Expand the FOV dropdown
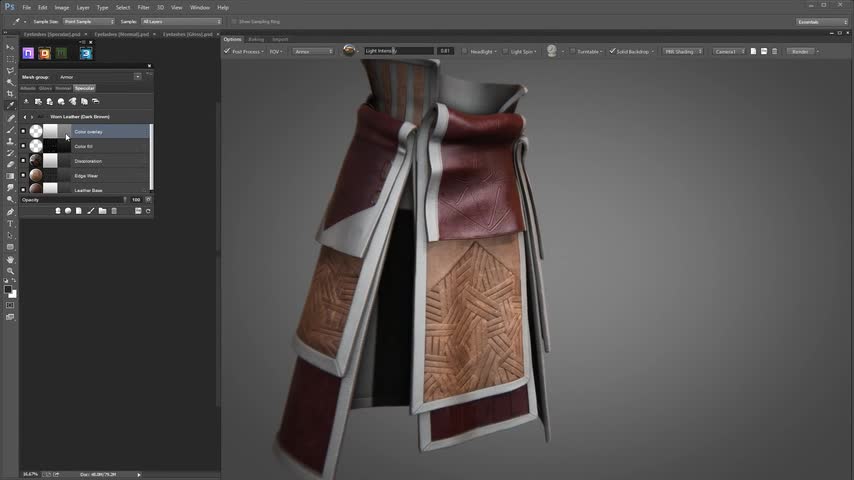The width and height of the screenshot is (854, 480). pos(276,51)
